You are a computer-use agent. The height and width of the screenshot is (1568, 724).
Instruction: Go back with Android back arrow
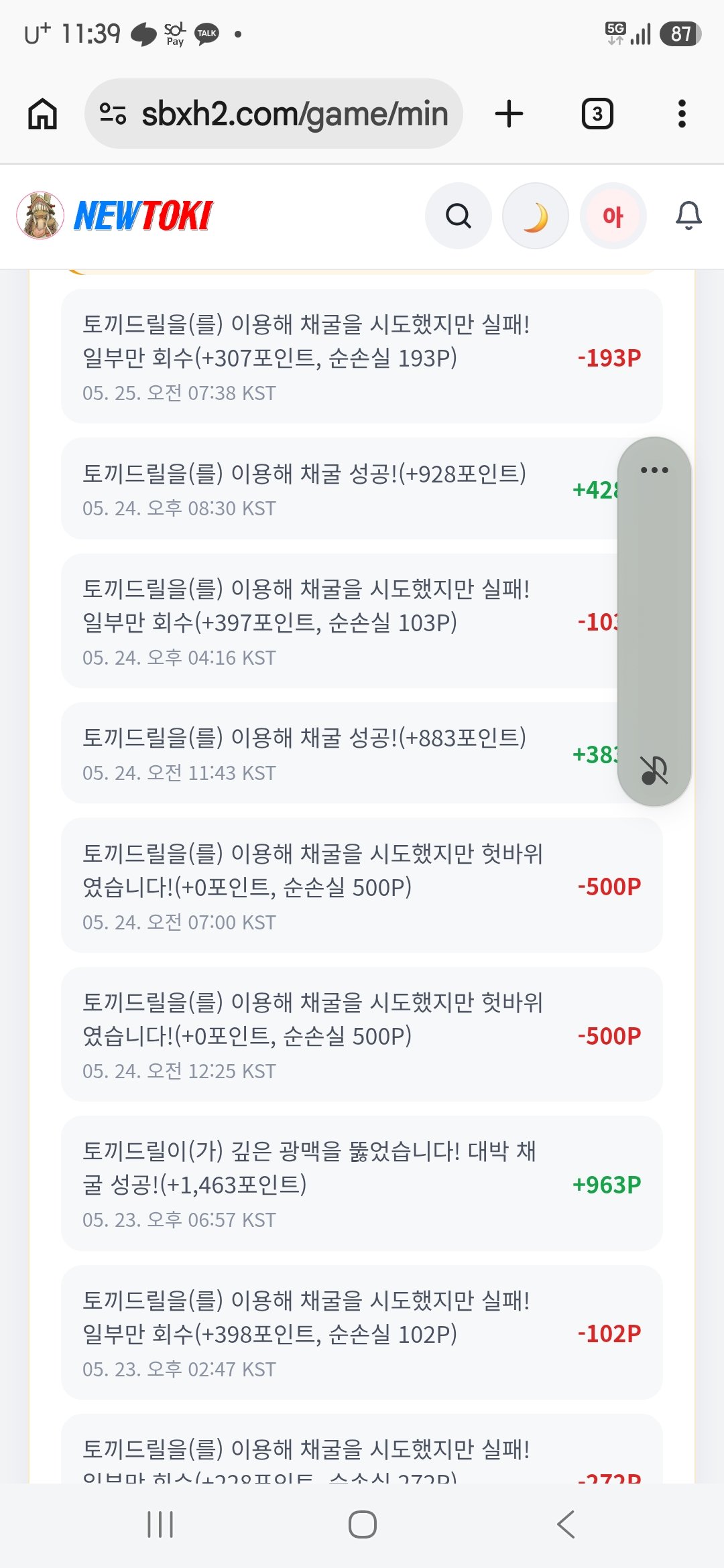tap(566, 1524)
